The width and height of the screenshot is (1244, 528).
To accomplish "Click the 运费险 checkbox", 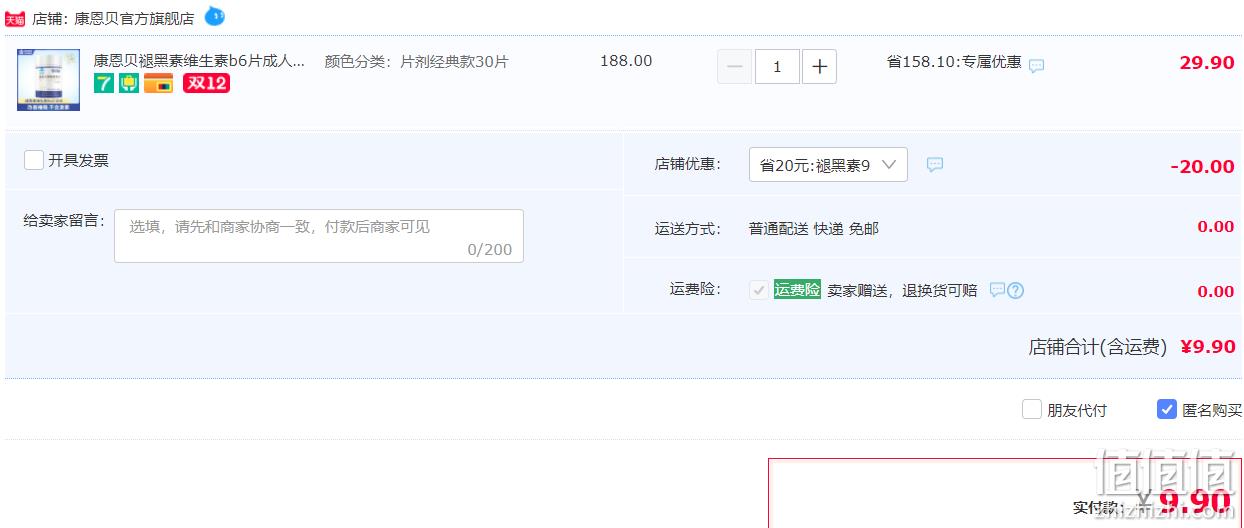I will click(759, 290).
